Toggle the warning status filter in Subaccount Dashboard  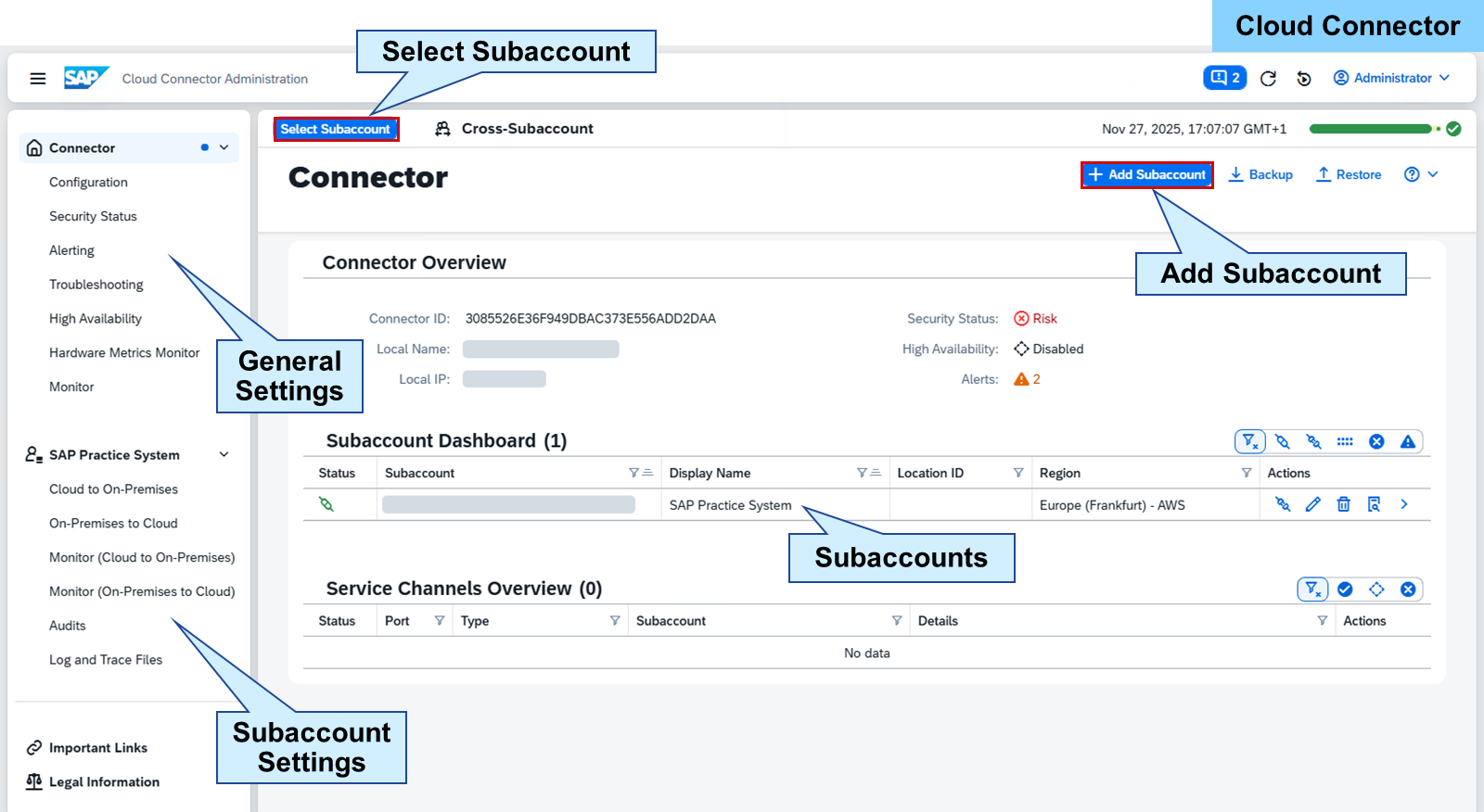tap(1408, 441)
